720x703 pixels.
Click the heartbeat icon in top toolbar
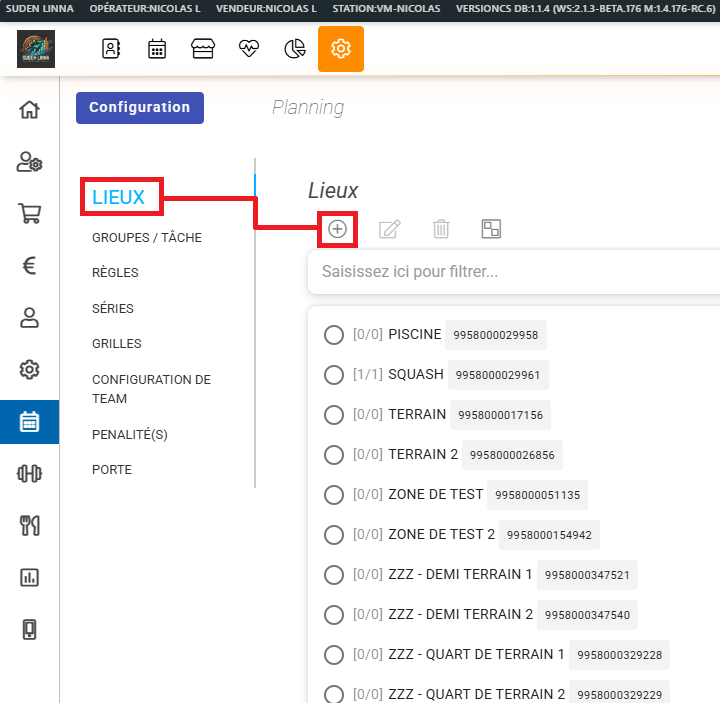point(249,49)
